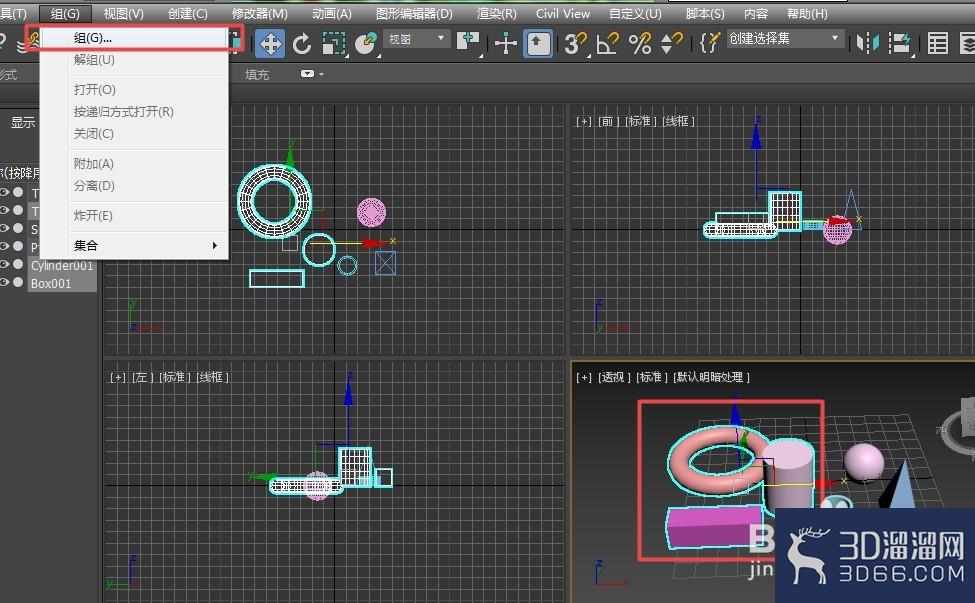
Task: Open the 显示 menu in Scene Explorer
Action: pyautogui.click(x=22, y=122)
